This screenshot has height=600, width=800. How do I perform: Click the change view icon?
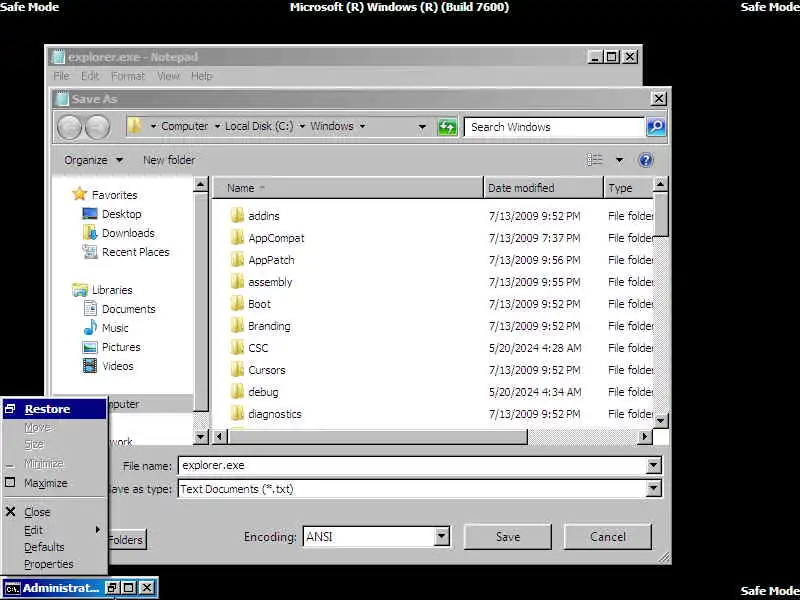coord(594,160)
